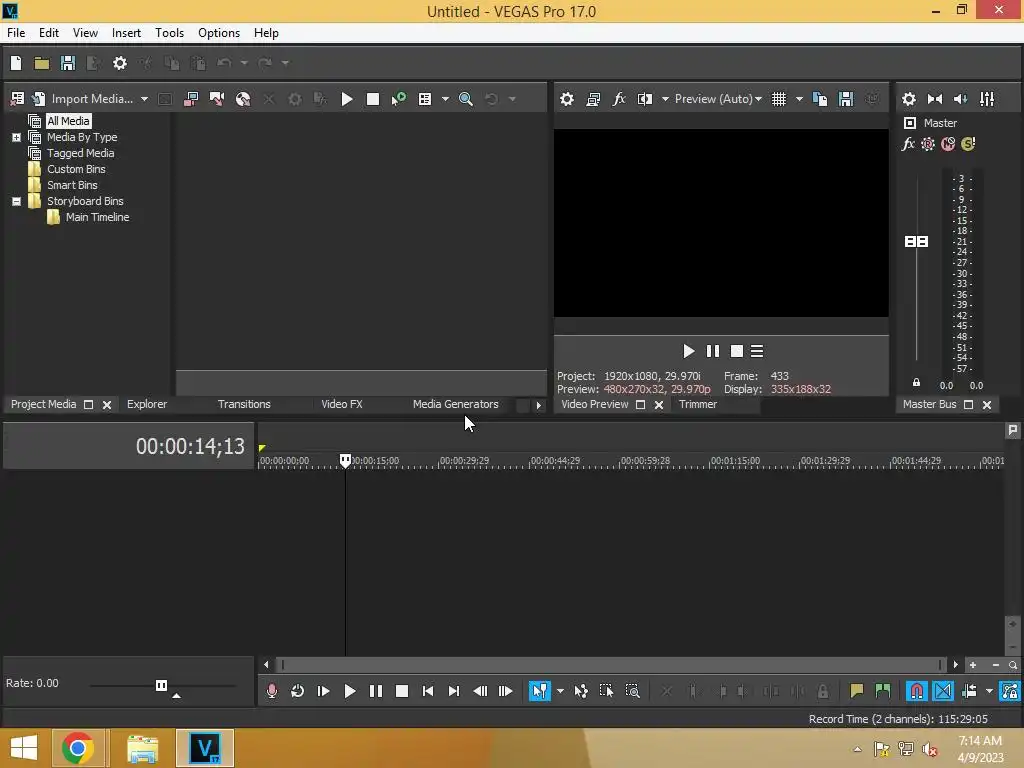Click the Import Media button
Image resolution: width=1024 pixels, height=768 pixels.
(84, 99)
